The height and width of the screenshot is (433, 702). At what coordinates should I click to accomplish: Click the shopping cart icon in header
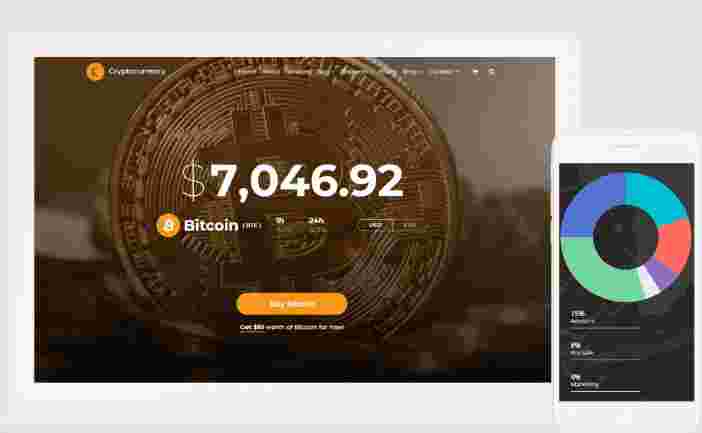(x=475, y=72)
